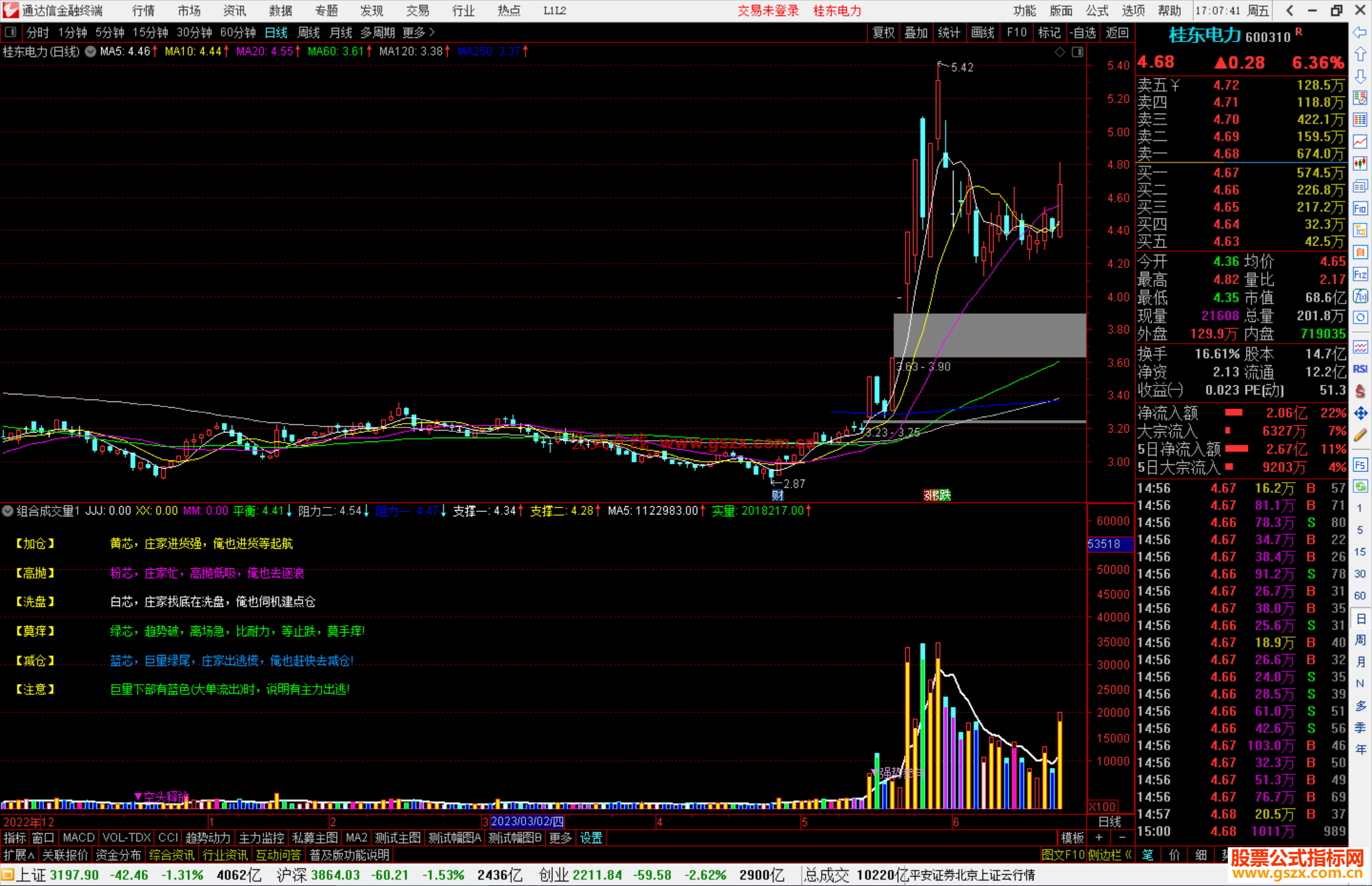Toggle the panel icon left of 分时
The width and height of the screenshot is (1372, 886).
pos(11,32)
